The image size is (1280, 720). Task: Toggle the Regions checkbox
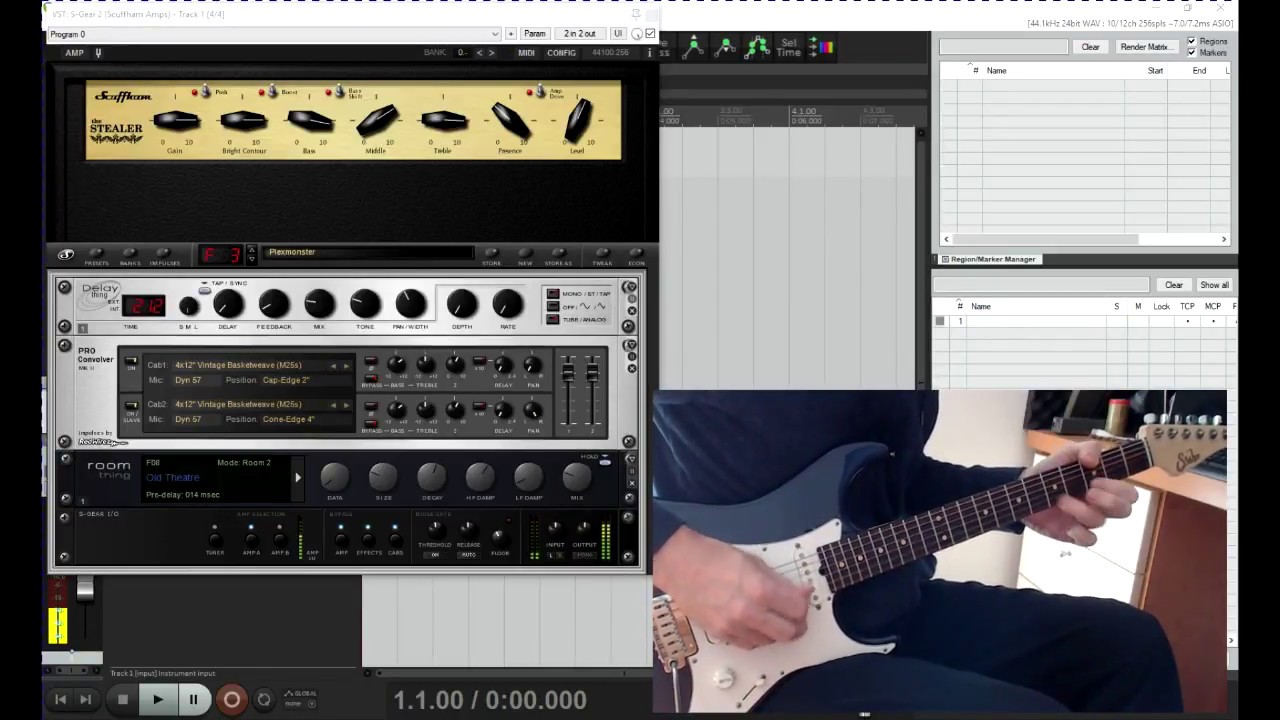point(1191,42)
